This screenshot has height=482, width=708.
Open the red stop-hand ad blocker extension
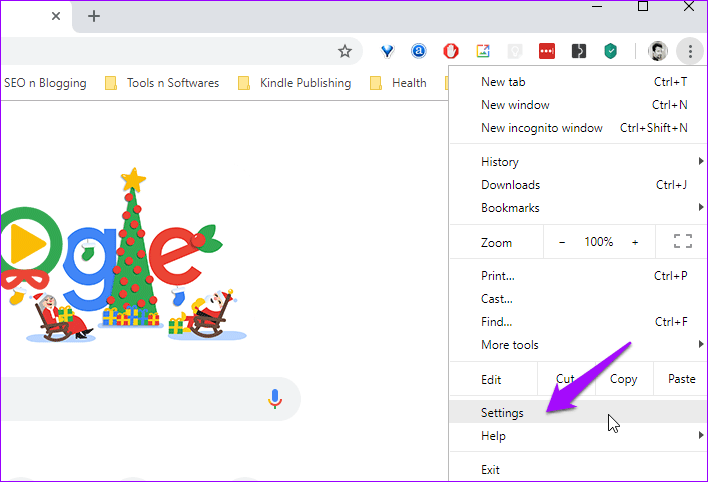tap(451, 51)
